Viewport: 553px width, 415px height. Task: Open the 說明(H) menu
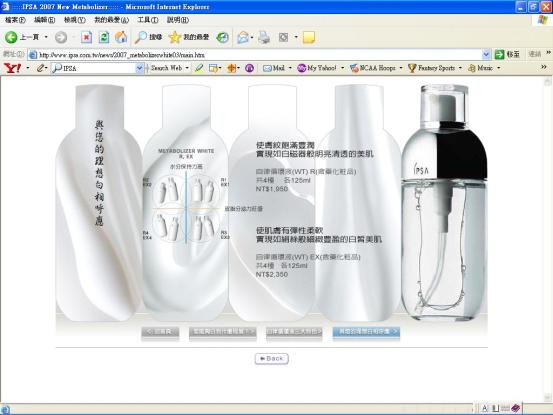(x=178, y=20)
